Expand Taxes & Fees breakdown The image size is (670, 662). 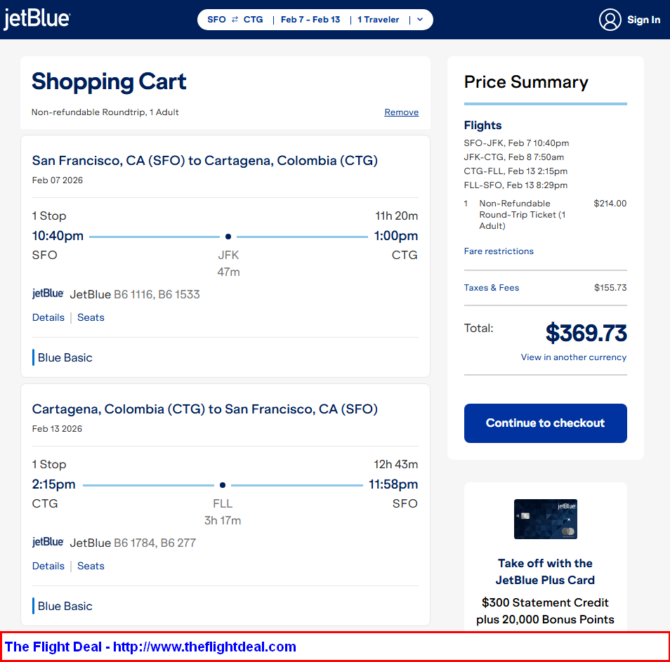[x=491, y=288]
